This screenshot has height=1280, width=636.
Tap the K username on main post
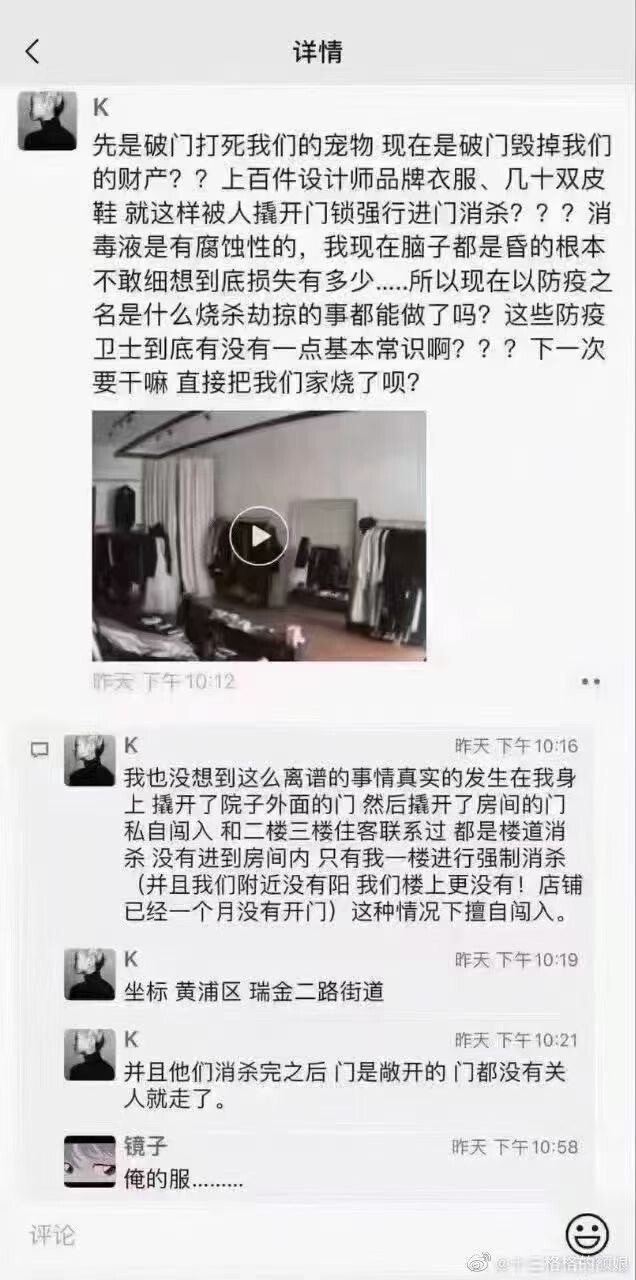pos(101,107)
